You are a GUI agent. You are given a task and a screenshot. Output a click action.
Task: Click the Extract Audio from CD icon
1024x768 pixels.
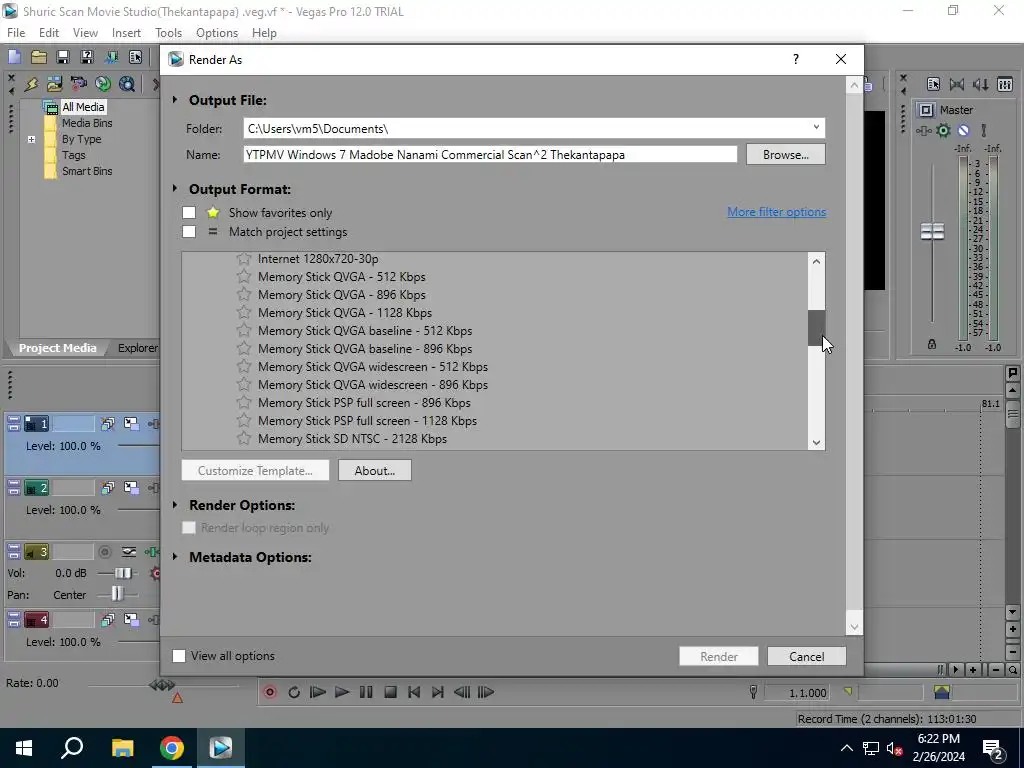(x=103, y=84)
